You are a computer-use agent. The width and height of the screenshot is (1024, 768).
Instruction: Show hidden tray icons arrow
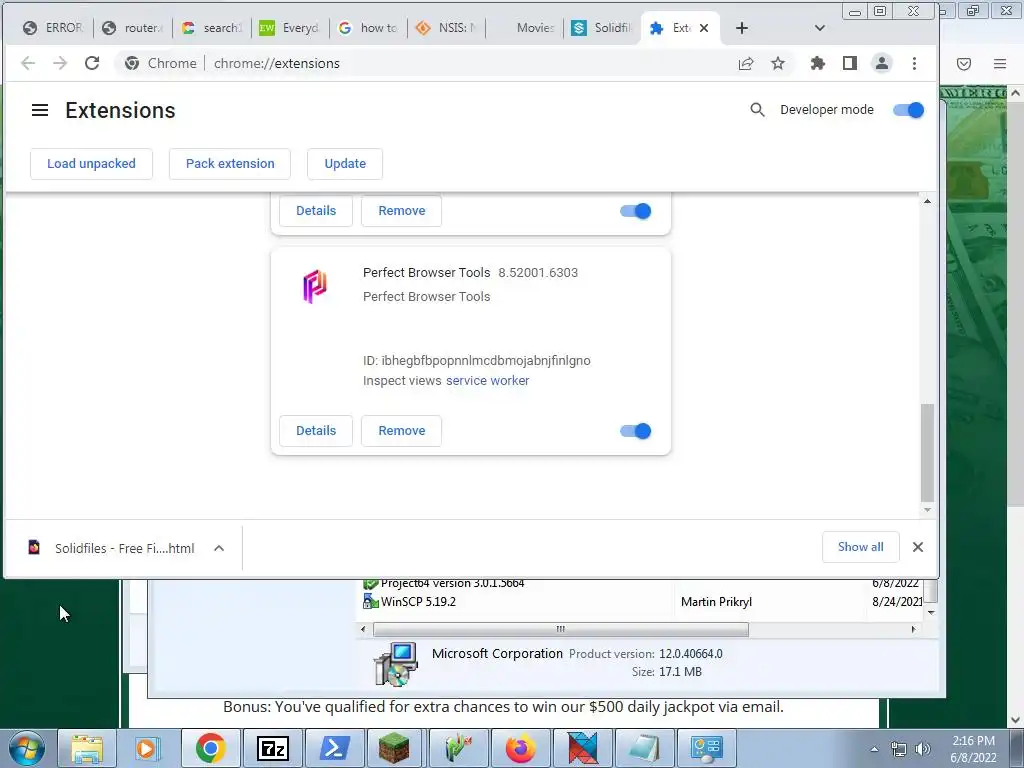coord(874,749)
